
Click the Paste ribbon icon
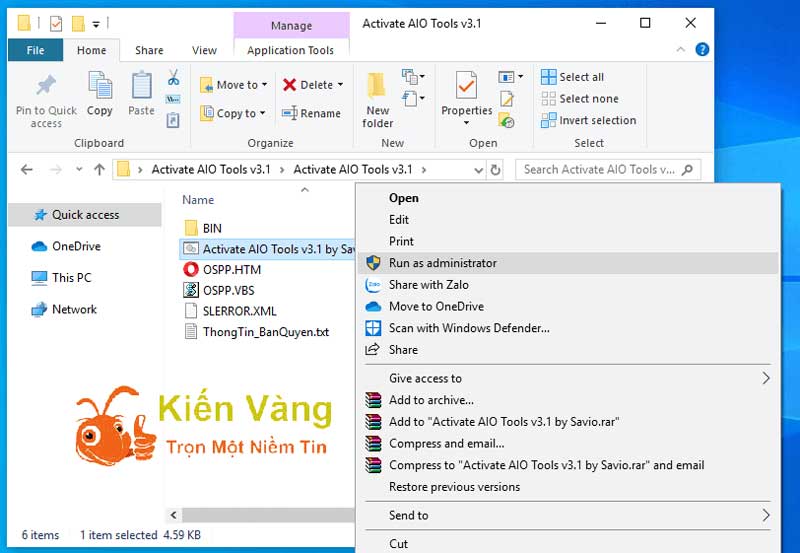(x=141, y=85)
